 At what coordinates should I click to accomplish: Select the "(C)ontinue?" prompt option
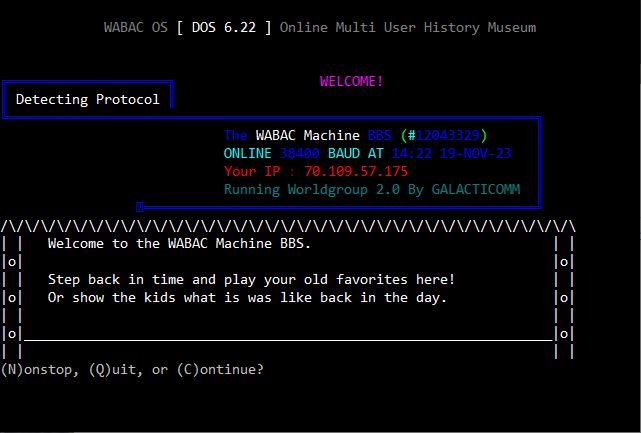point(220,370)
